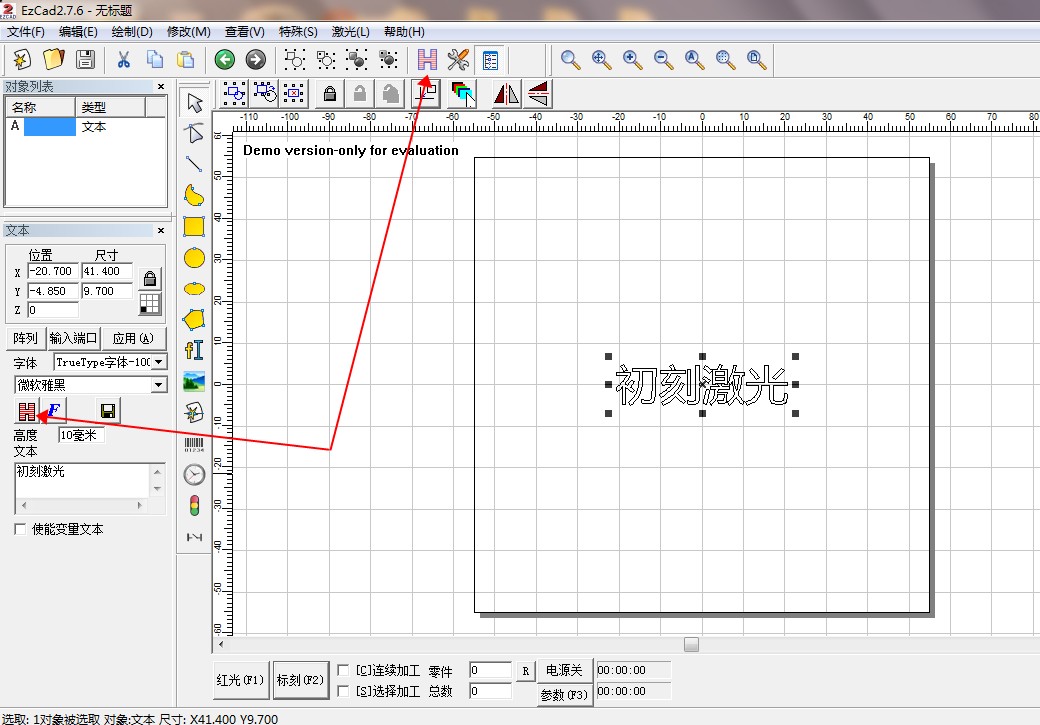Click the timer clock tool icon
This screenshot has width=1040, height=725.
coord(194,474)
